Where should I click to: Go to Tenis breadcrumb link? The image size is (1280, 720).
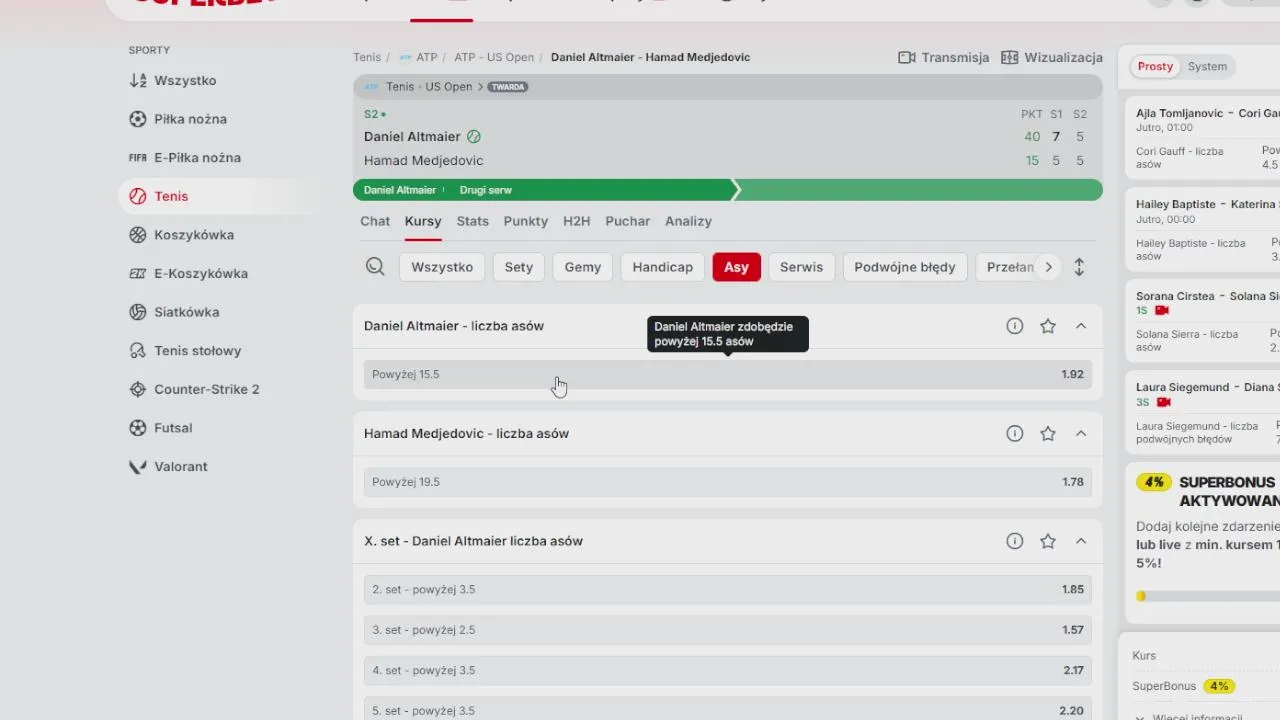(367, 58)
